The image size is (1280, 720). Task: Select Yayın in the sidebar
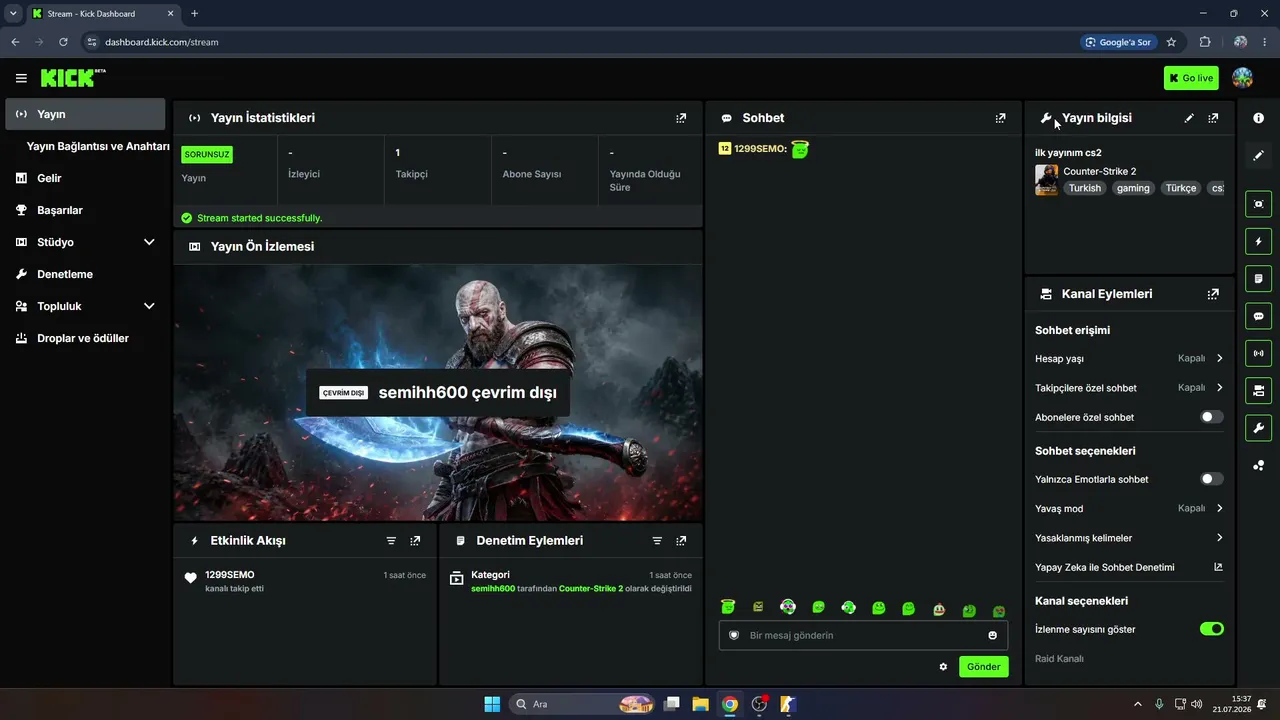85,114
